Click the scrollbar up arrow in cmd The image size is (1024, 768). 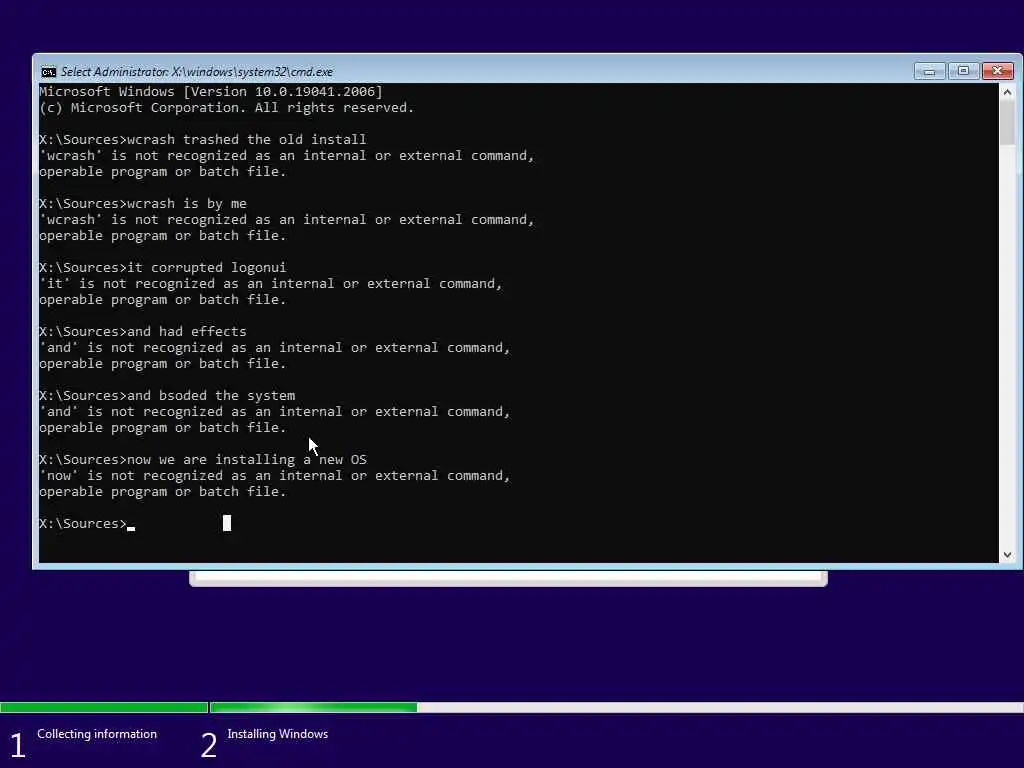pos(1007,92)
